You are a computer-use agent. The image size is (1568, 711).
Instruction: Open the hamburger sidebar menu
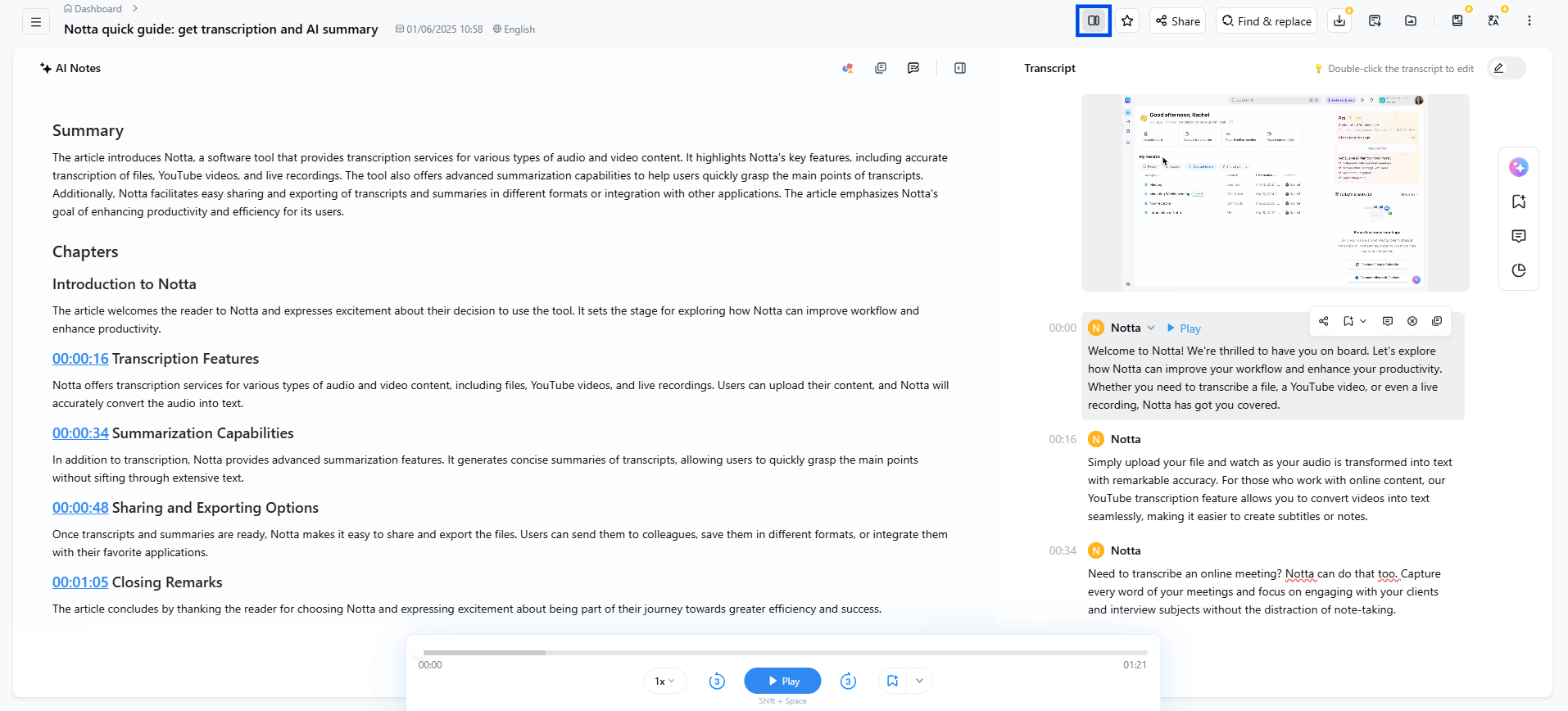coord(35,22)
